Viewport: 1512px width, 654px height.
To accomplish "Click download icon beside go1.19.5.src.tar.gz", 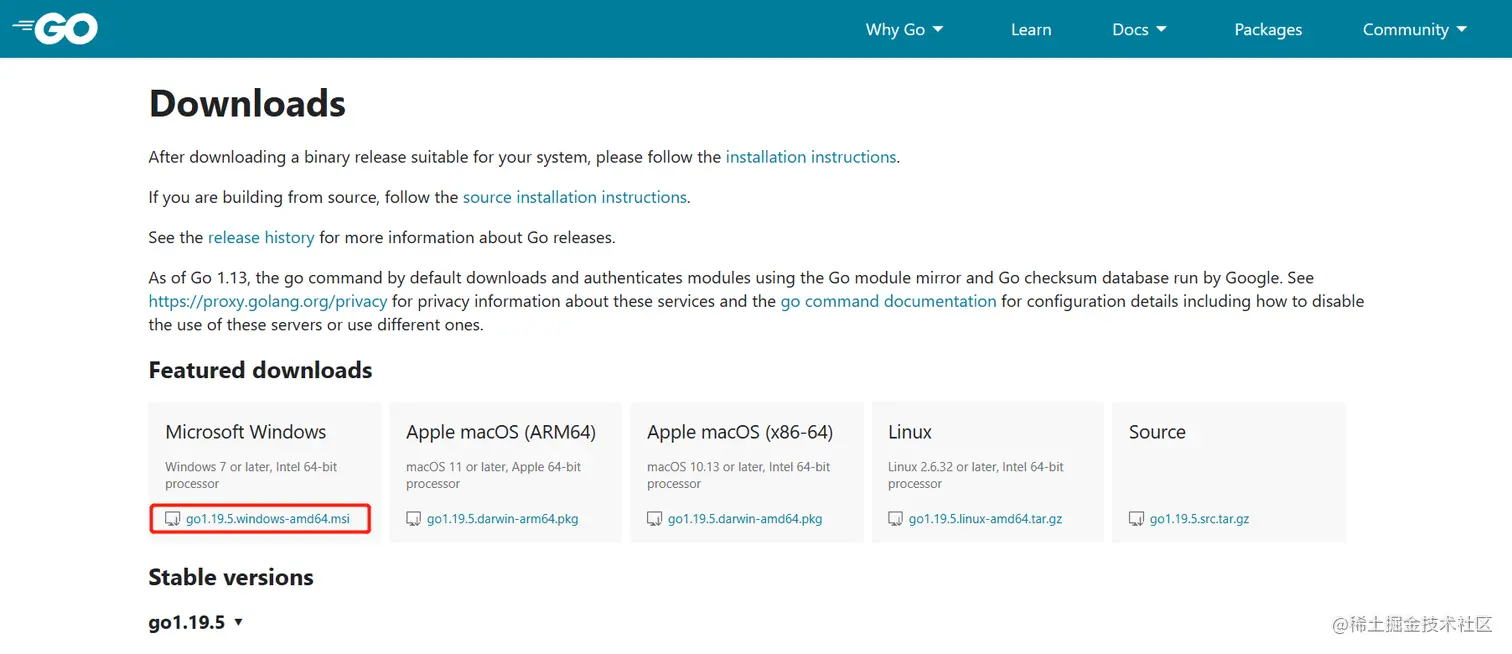I will click(1136, 519).
